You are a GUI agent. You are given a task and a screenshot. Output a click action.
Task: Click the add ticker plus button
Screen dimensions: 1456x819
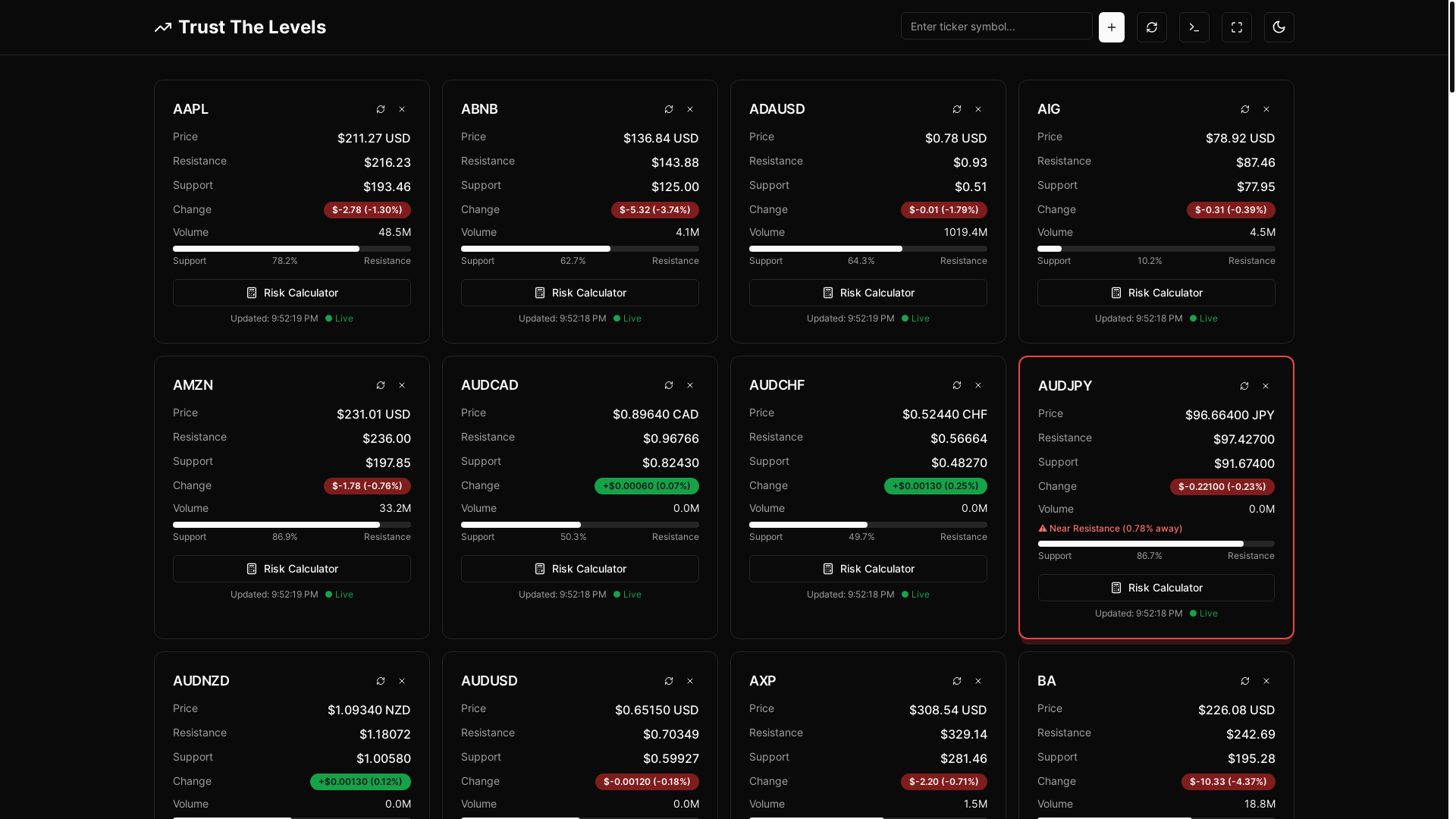click(x=1111, y=27)
